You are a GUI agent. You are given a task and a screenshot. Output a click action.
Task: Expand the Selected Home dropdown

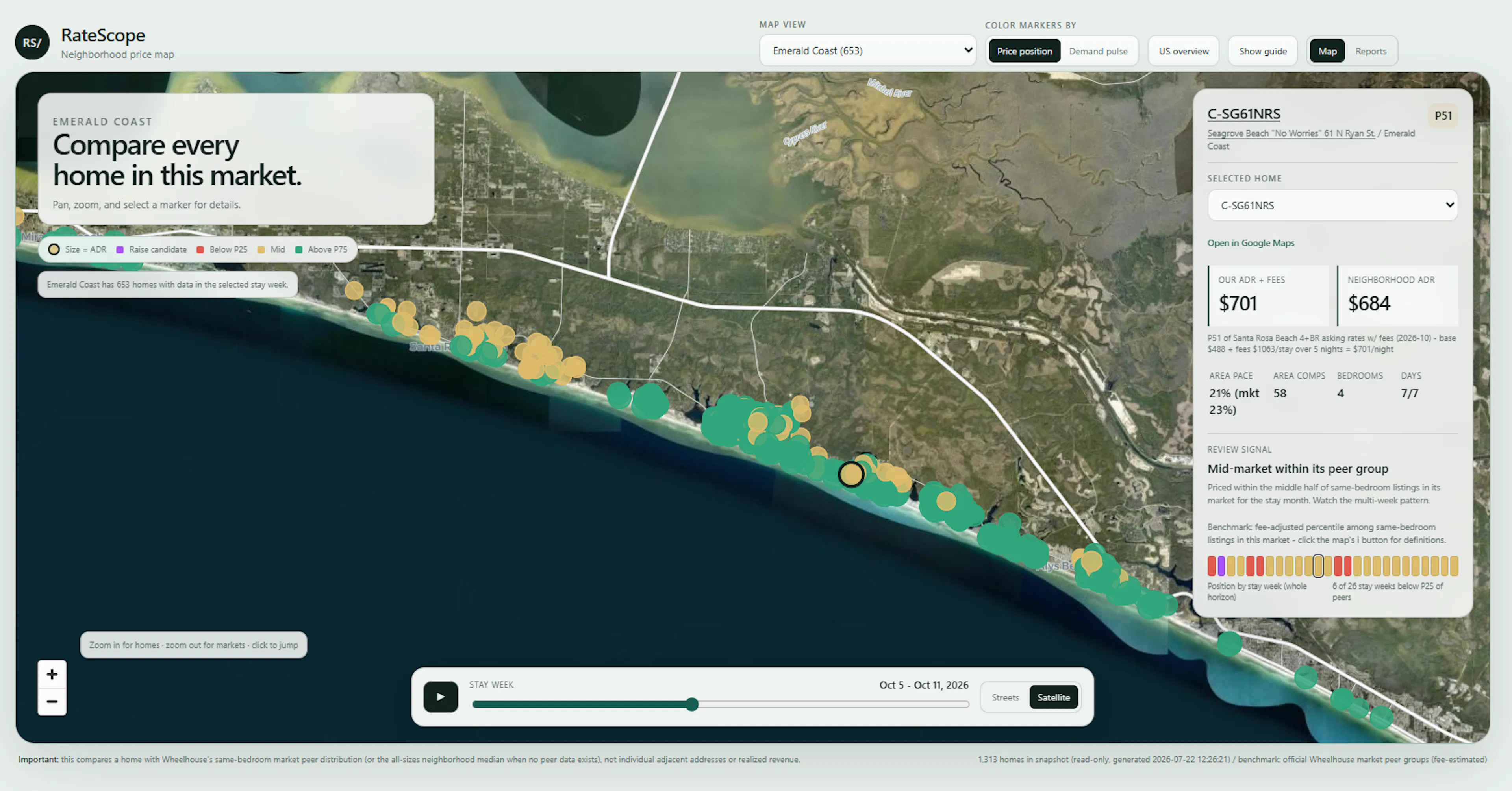pos(1332,205)
